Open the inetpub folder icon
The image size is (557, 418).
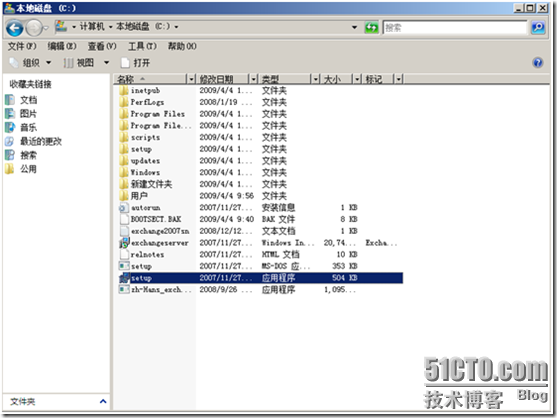[x=124, y=90]
